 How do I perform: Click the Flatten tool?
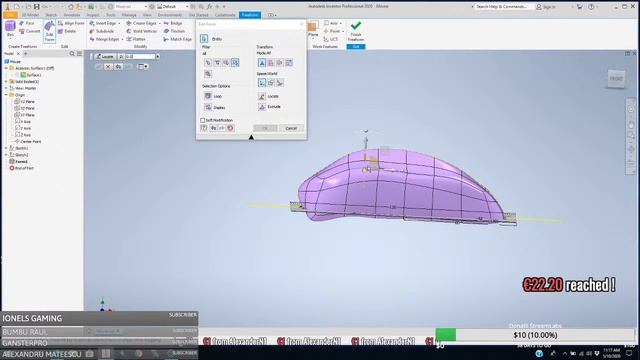(x=136, y=39)
